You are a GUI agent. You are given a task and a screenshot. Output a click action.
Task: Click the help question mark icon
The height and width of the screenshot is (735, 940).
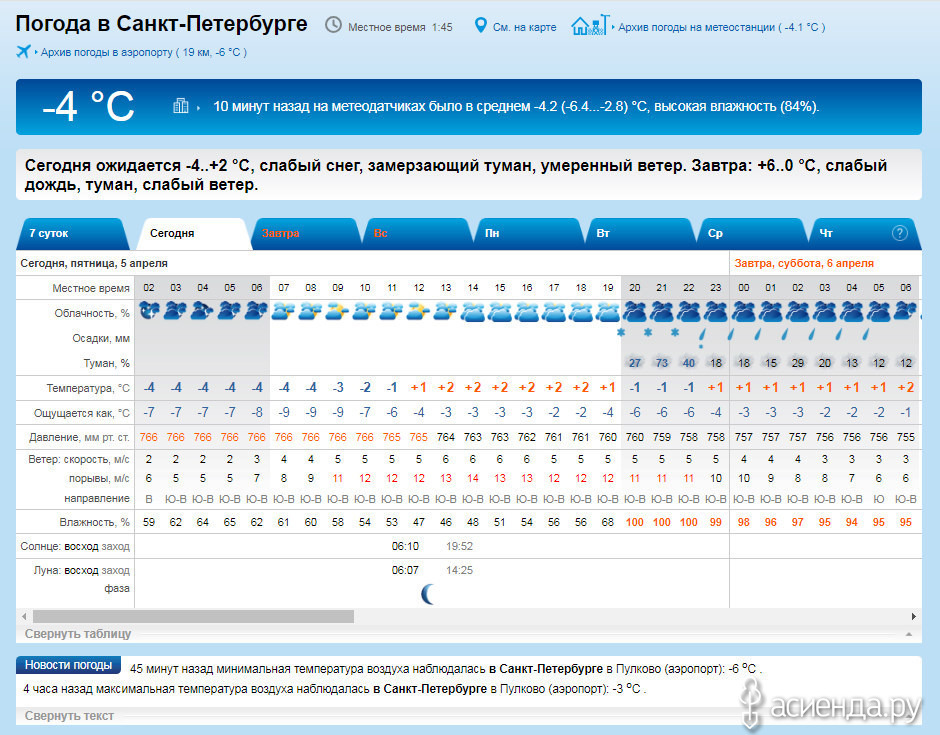click(899, 233)
